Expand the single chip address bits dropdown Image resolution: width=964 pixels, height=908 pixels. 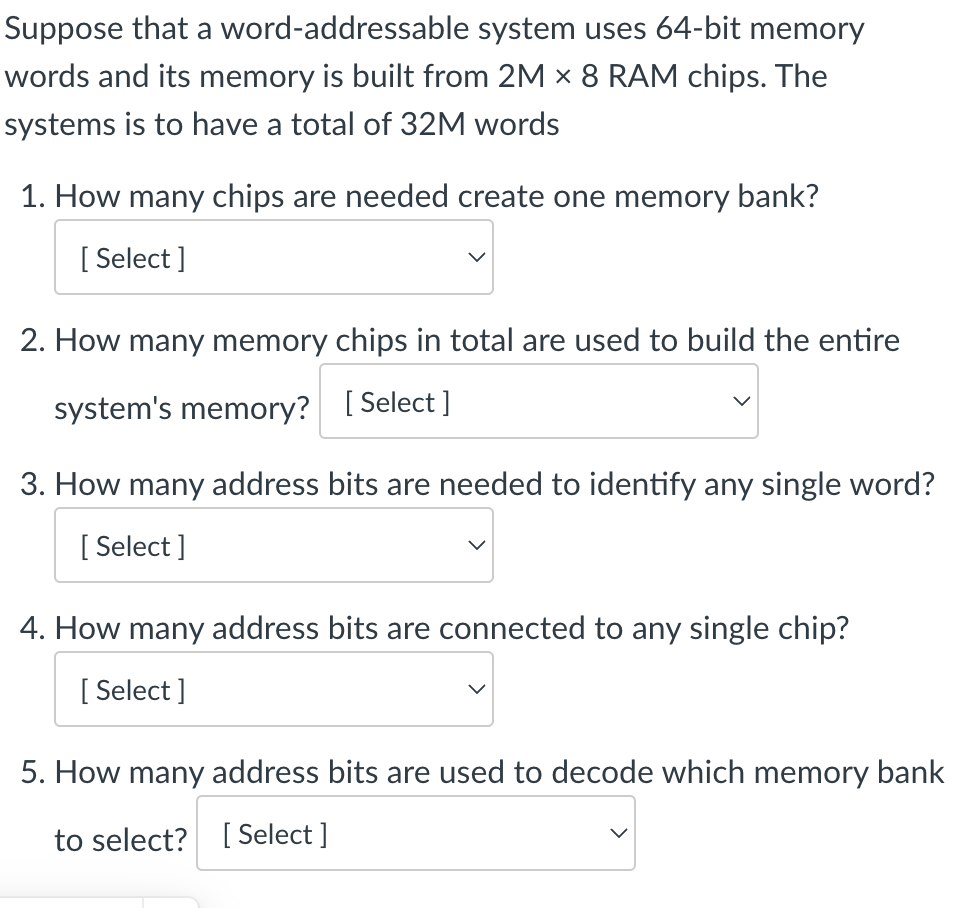point(273,689)
